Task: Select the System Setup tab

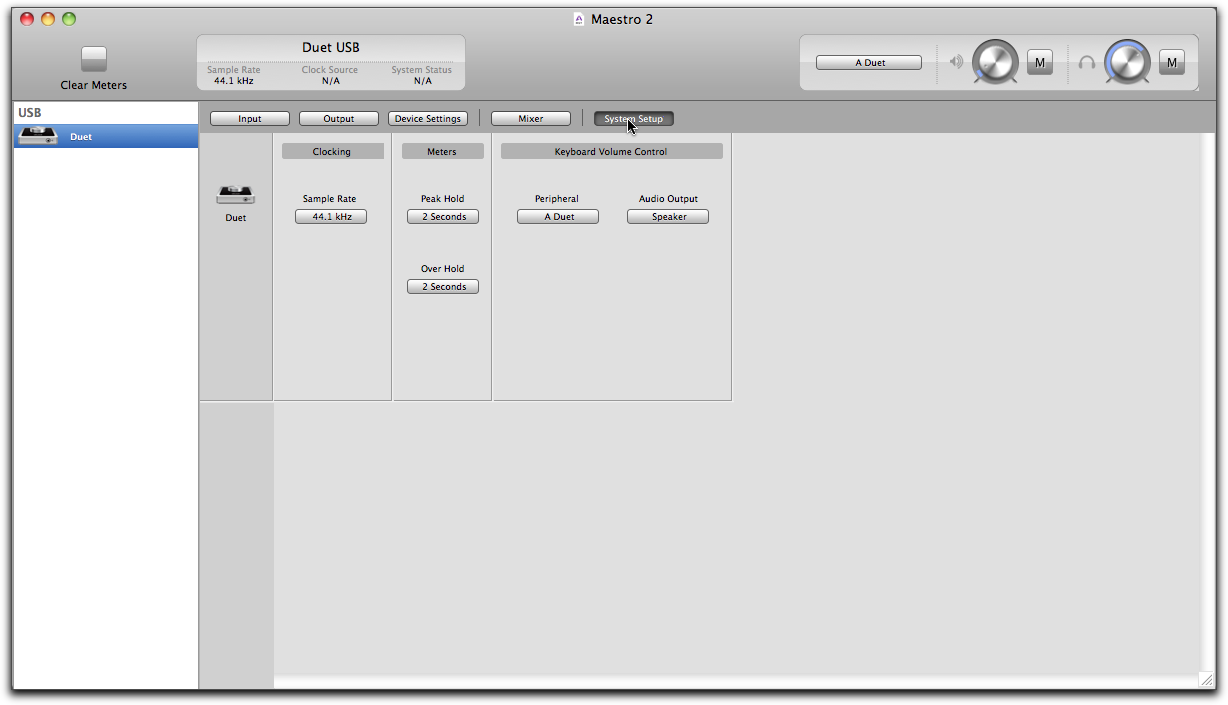Action: [x=634, y=119]
